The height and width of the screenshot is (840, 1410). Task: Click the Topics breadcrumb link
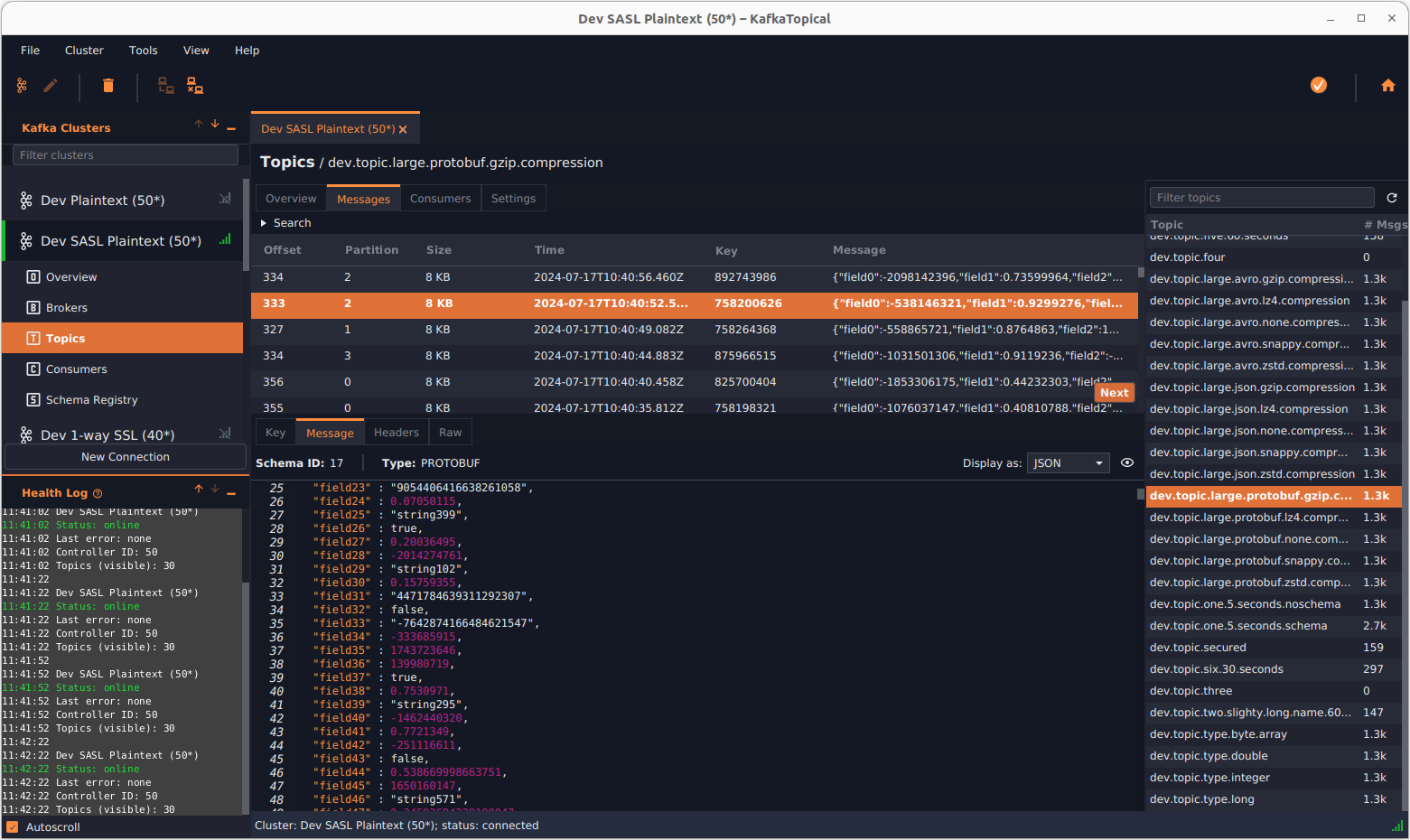(287, 162)
